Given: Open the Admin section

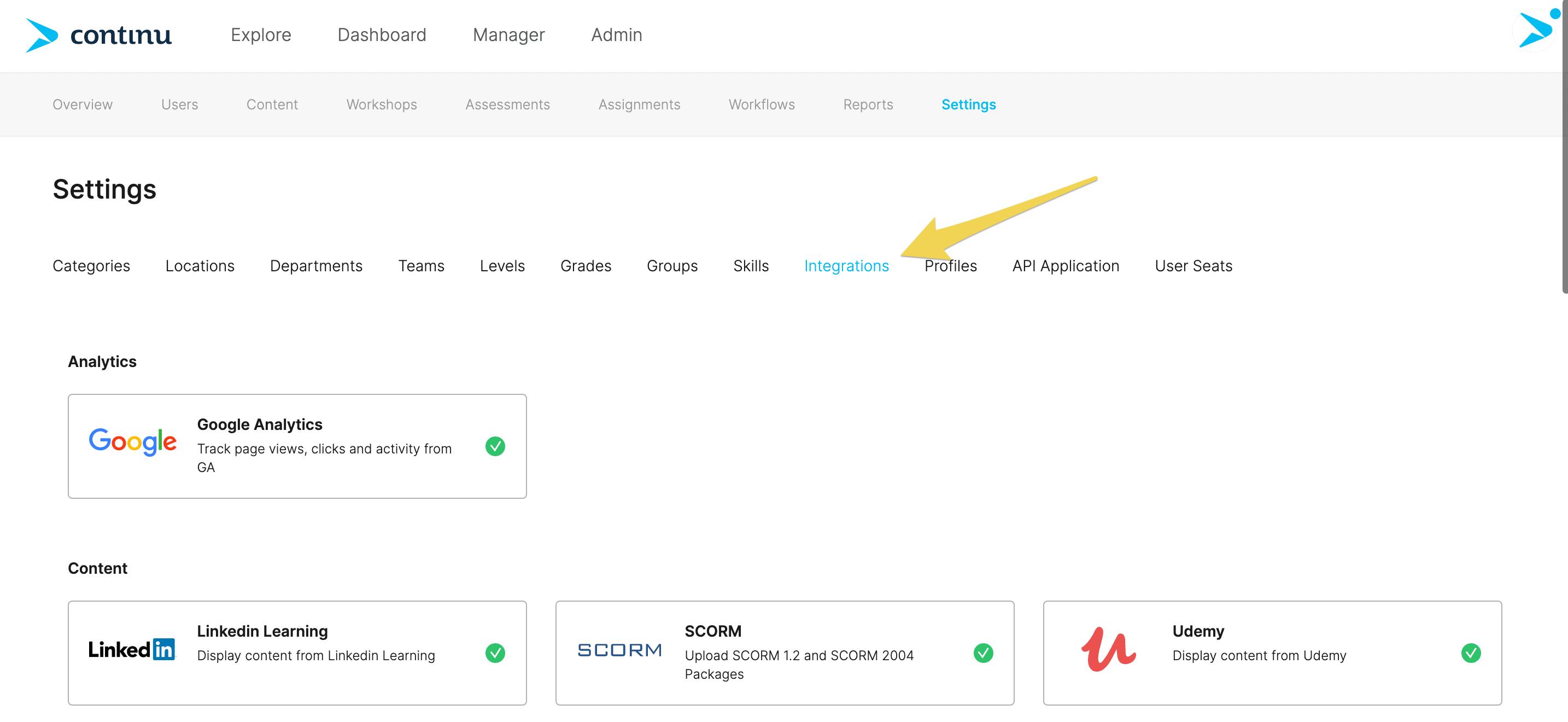Looking at the screenshot, I should tap(617, 36).
